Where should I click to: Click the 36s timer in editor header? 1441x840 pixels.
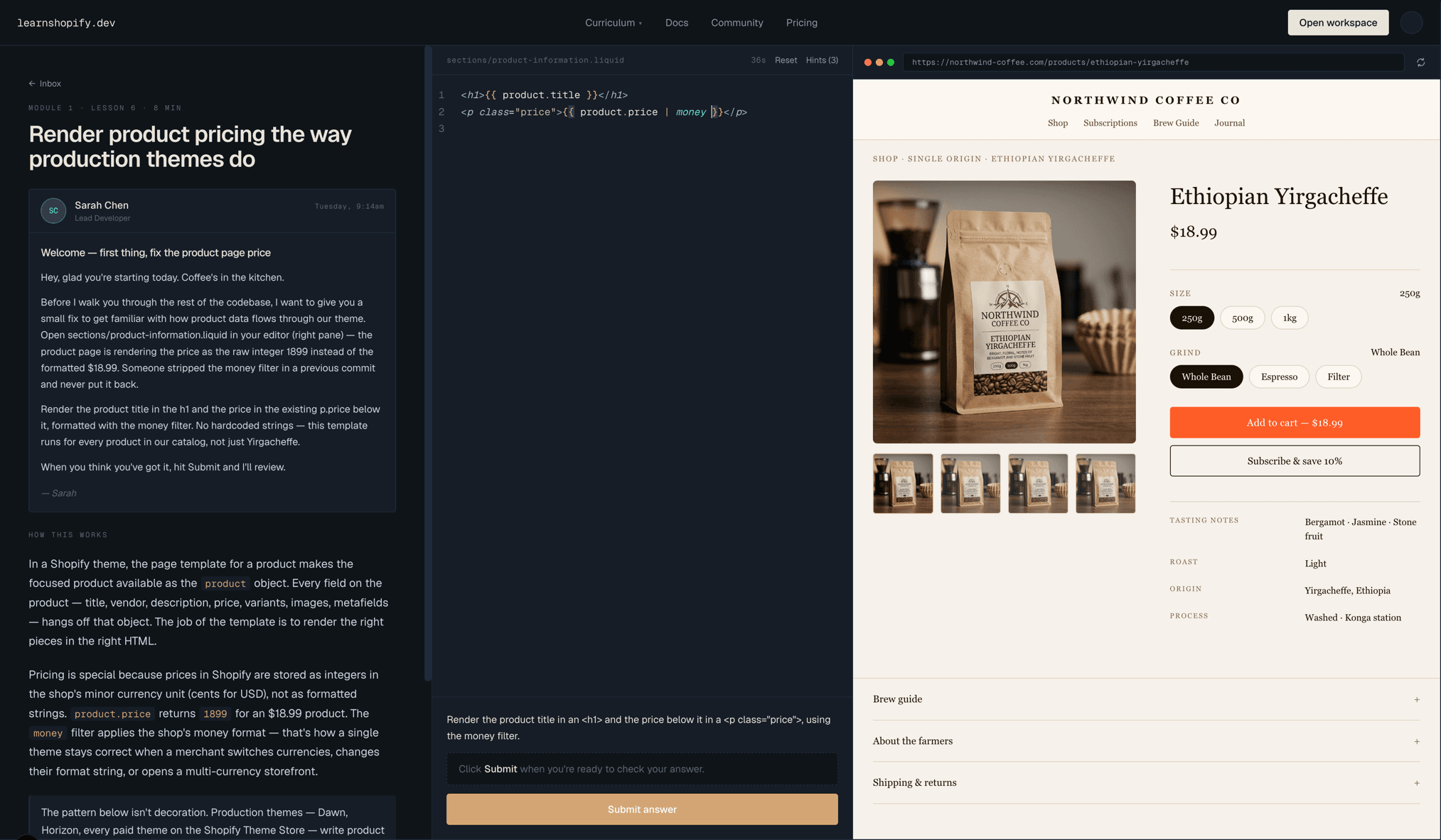[758, 60]
